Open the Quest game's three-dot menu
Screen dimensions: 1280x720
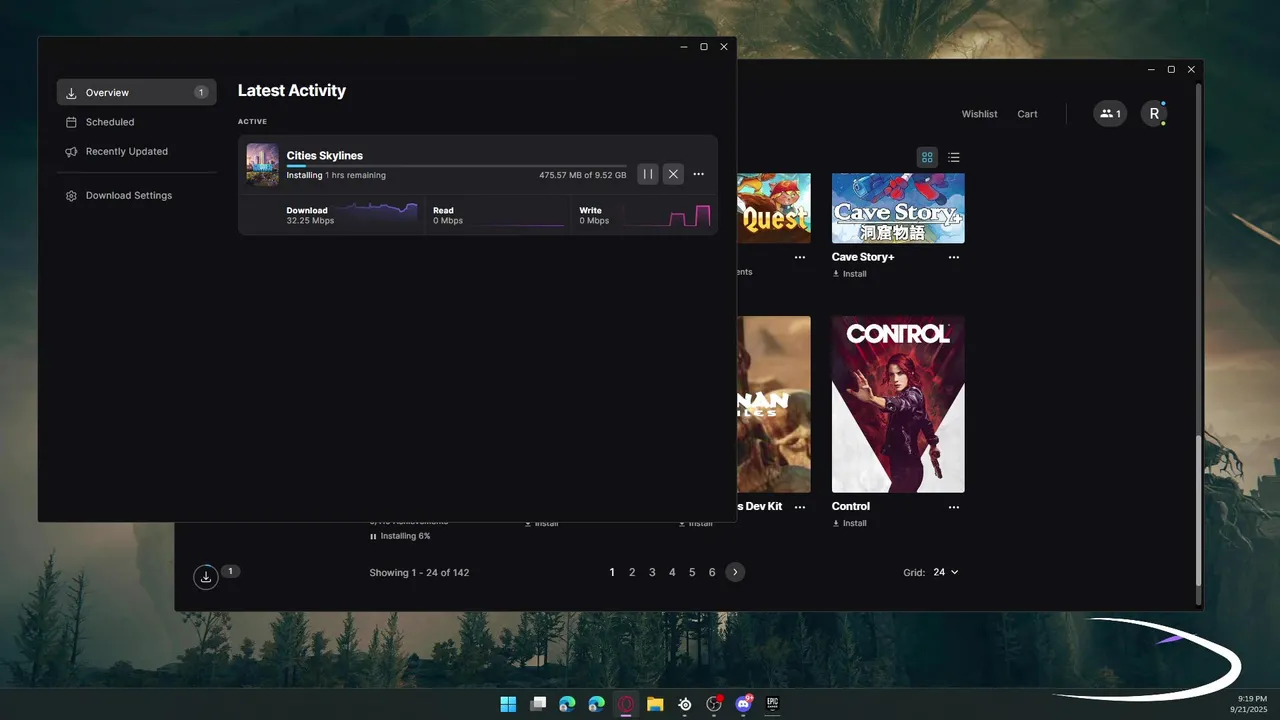[x=799, y=257]
